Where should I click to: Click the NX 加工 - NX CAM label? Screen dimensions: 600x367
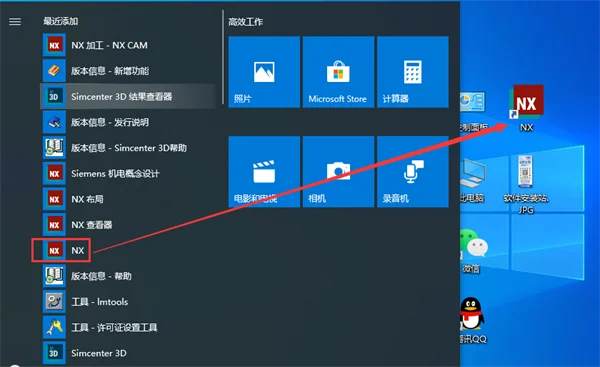[109, 45]
